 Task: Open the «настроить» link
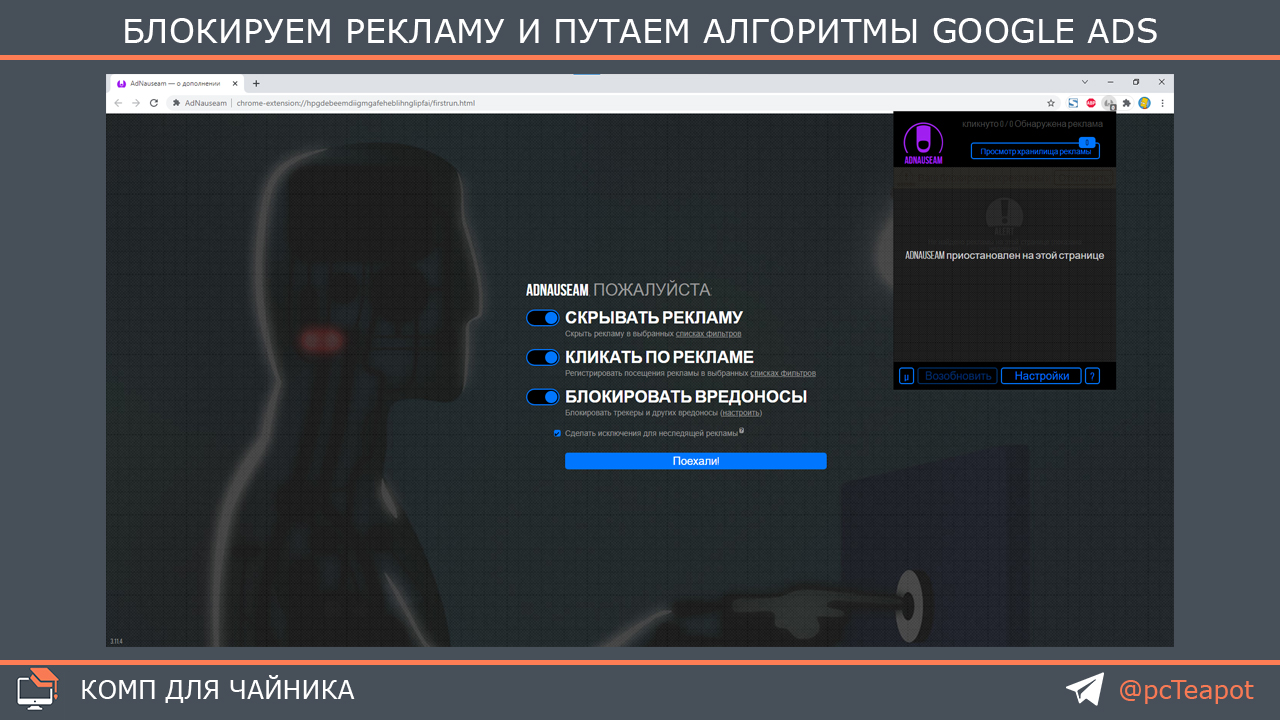[741, 412]
